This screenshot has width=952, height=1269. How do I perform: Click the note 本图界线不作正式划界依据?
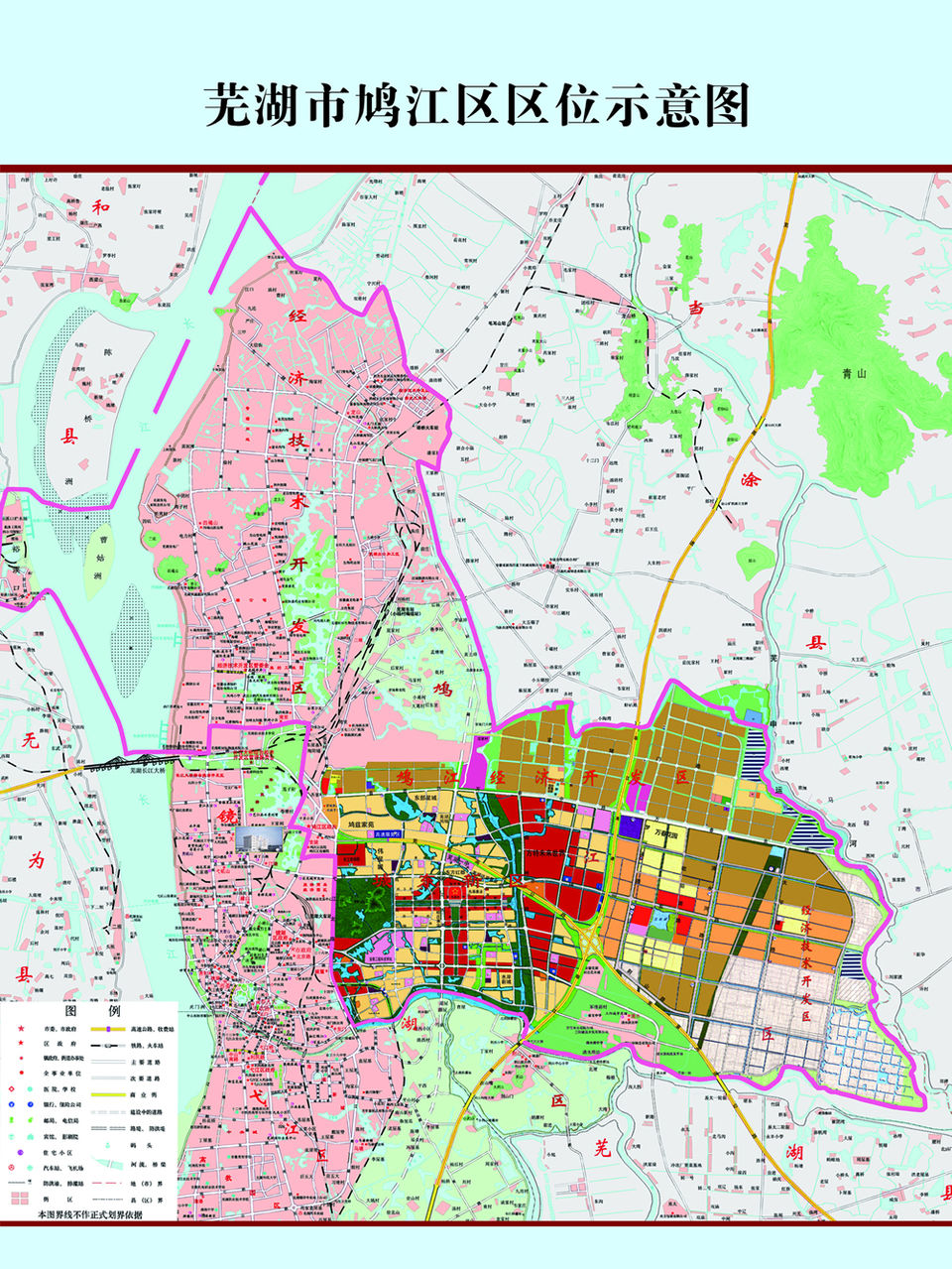click(89, 1214)
